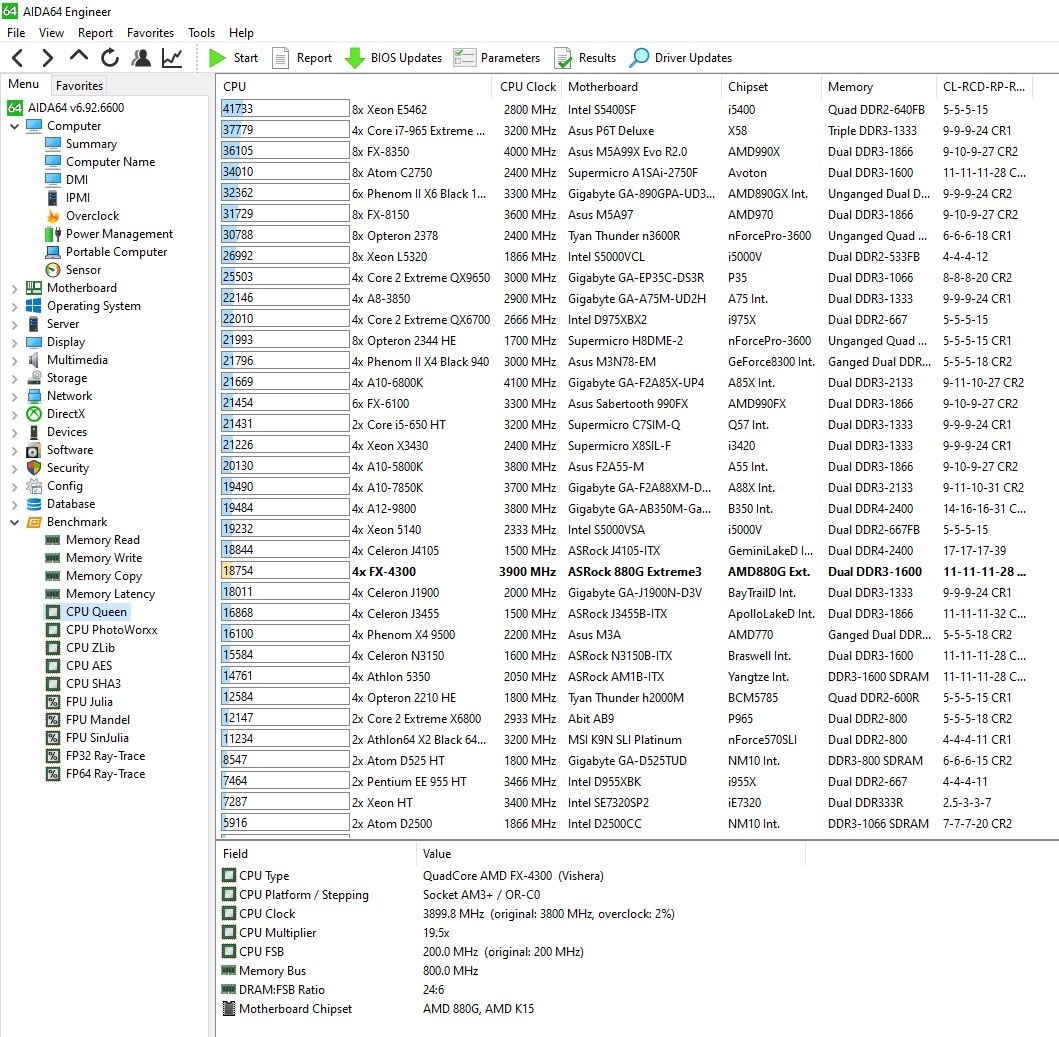Open the Memory Latency benchmark
This screenshot has width=1059, height=1037.
[x=110, y=594]
